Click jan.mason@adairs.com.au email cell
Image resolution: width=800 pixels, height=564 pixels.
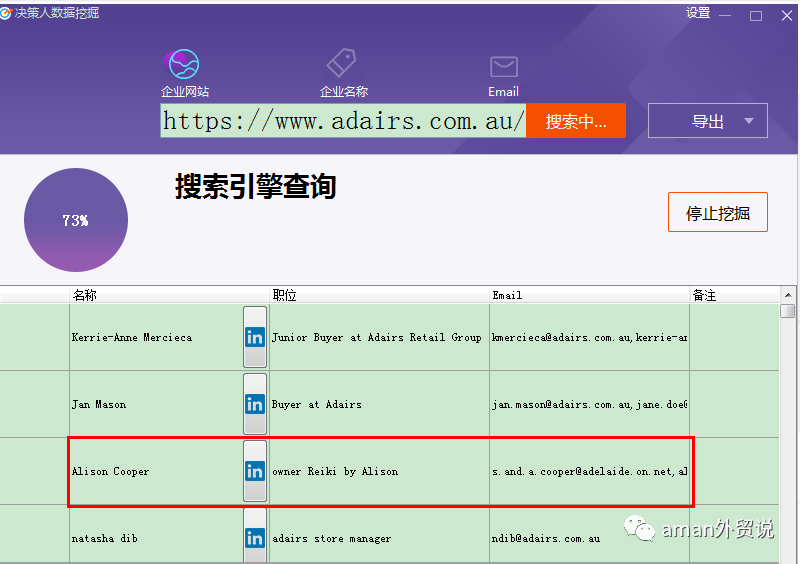pos(589,404)
